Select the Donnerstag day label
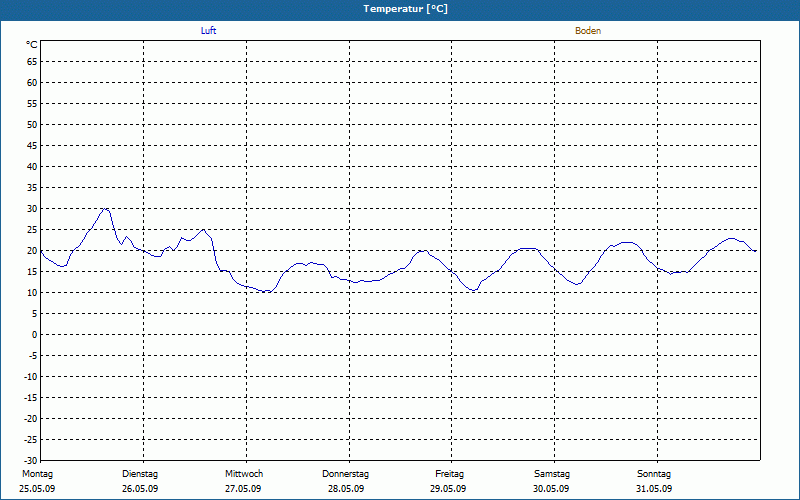This screenshot has width=800, height=500. tap(345, 474)
